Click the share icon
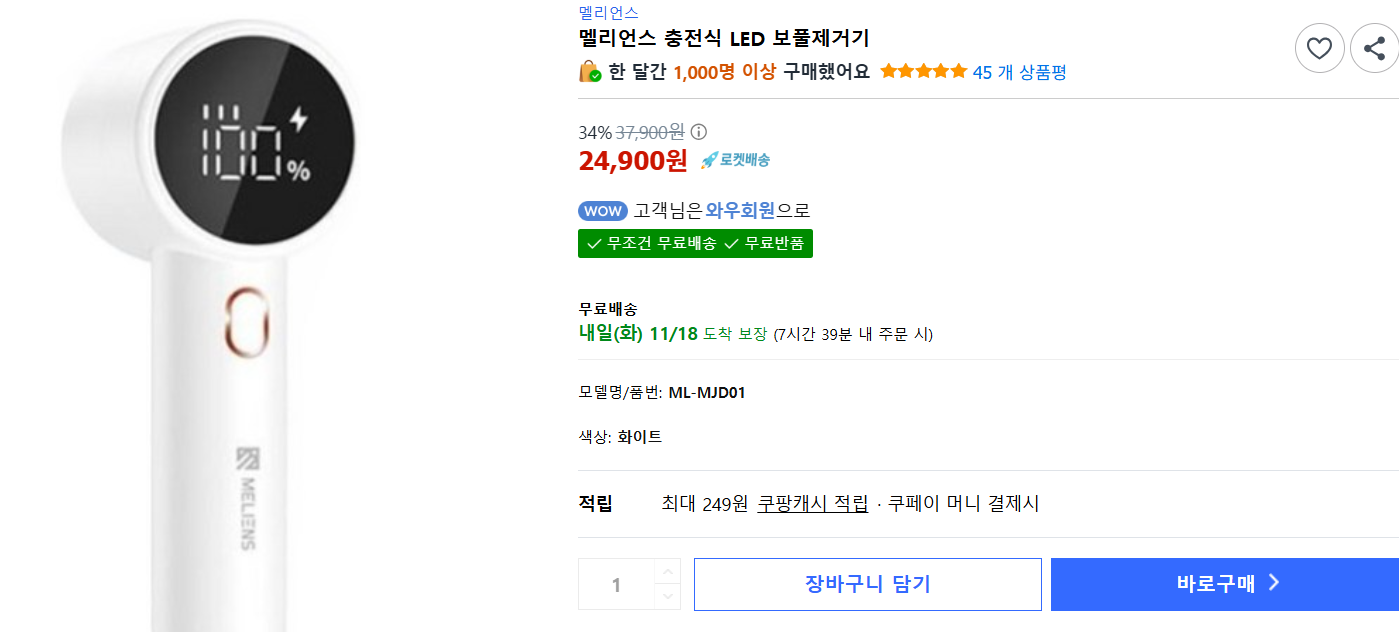 click(x=1374, y=47)
